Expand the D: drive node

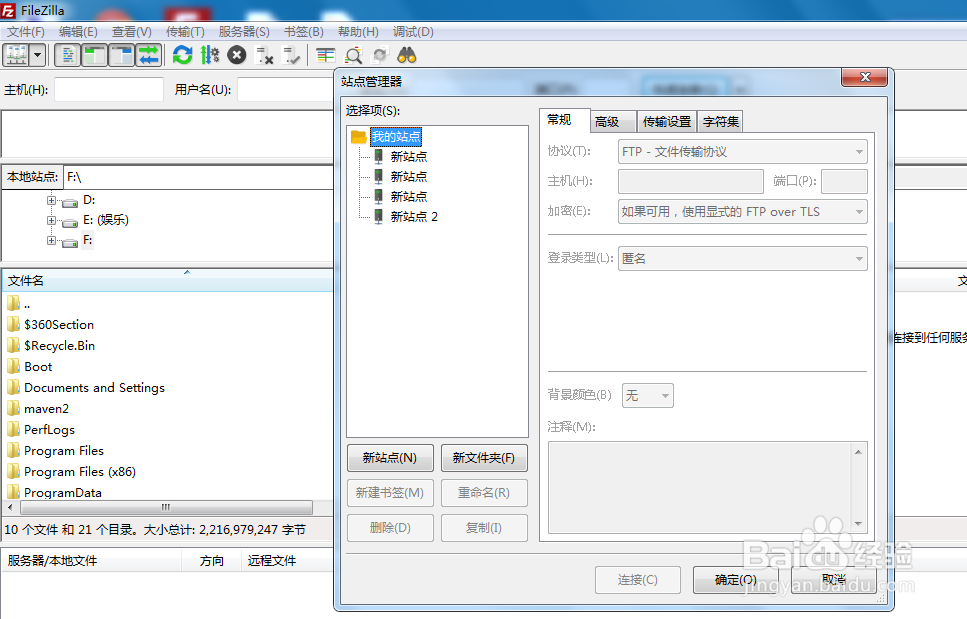52,200
